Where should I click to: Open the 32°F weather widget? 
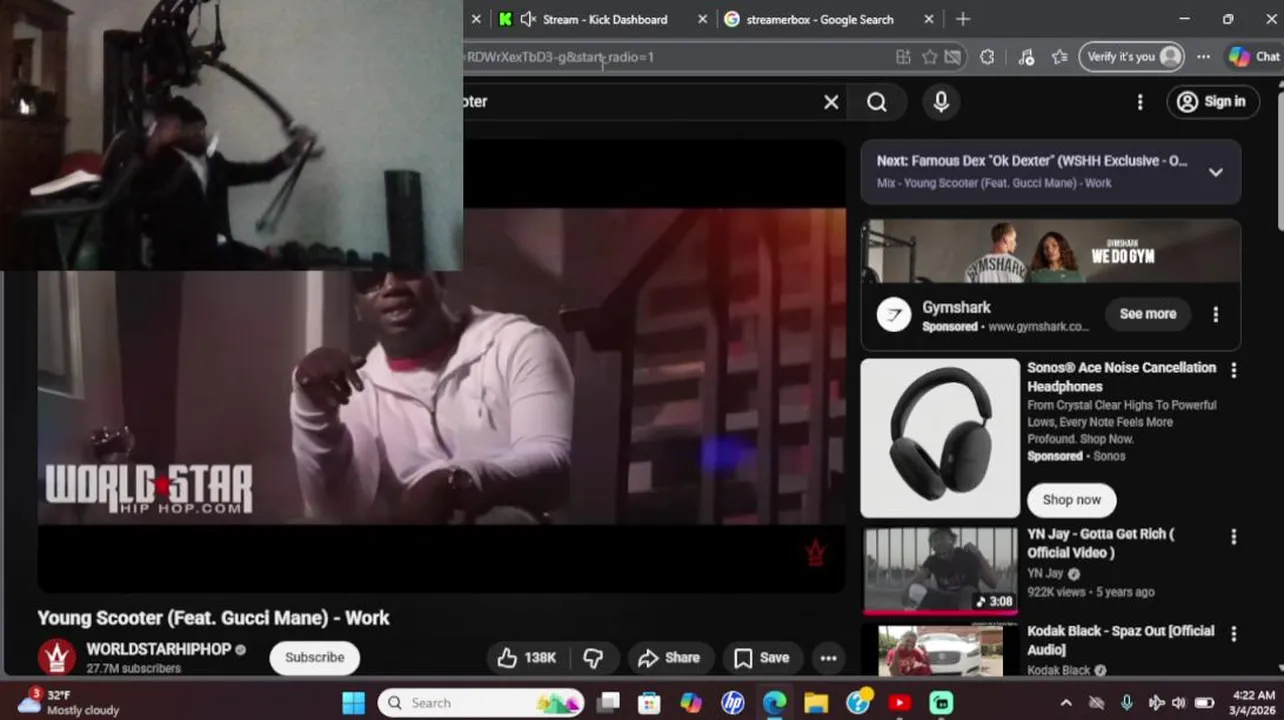click(68, 702)
